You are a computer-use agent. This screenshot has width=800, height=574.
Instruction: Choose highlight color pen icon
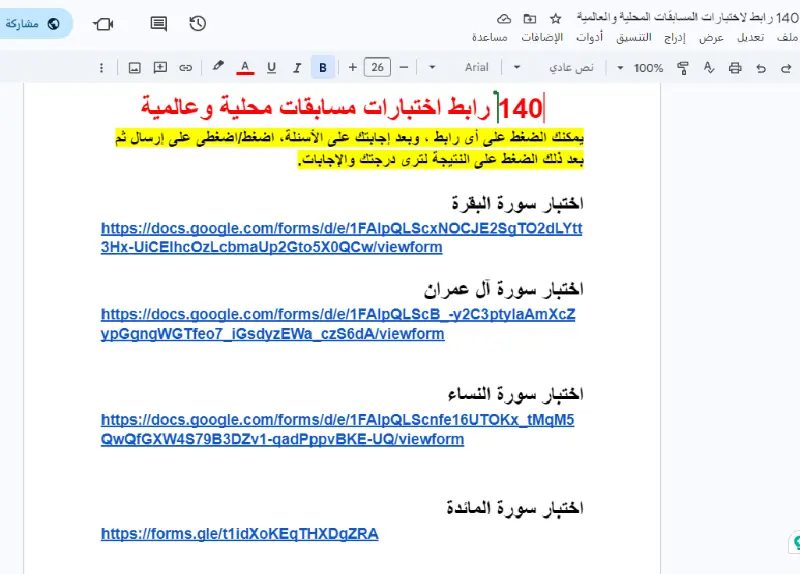point(218,66)
